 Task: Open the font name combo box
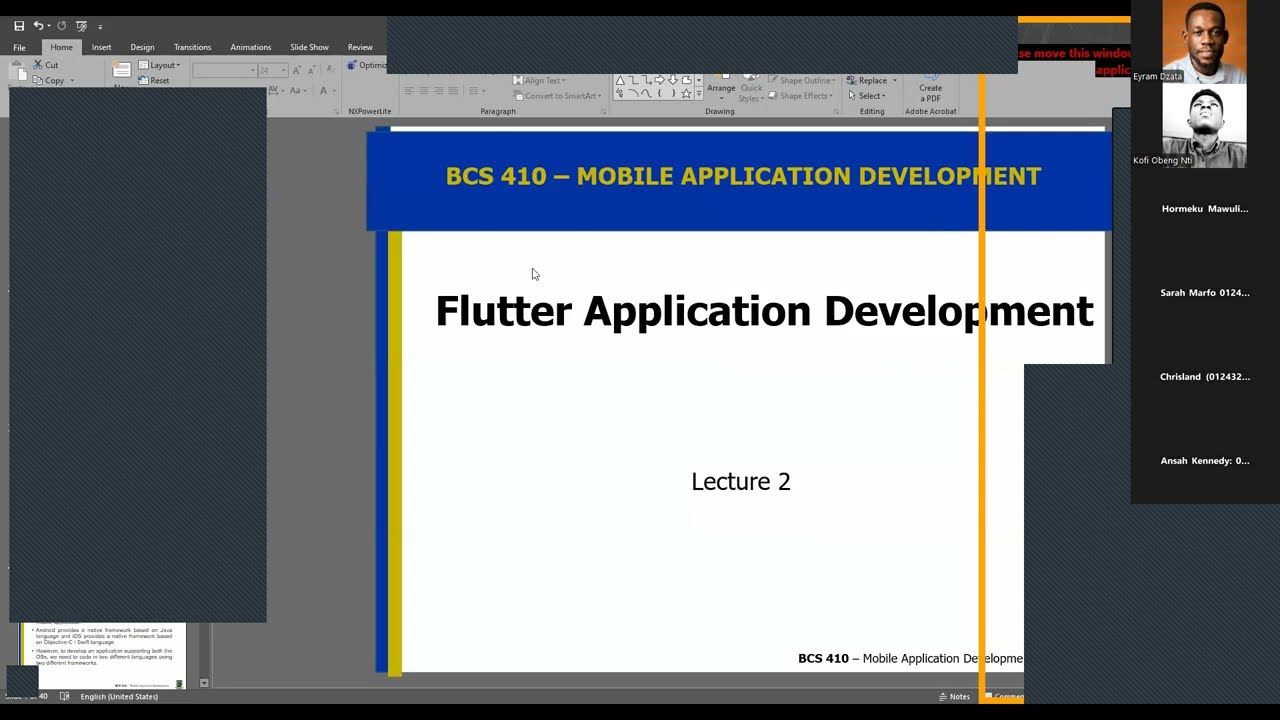tap(225, 70)
